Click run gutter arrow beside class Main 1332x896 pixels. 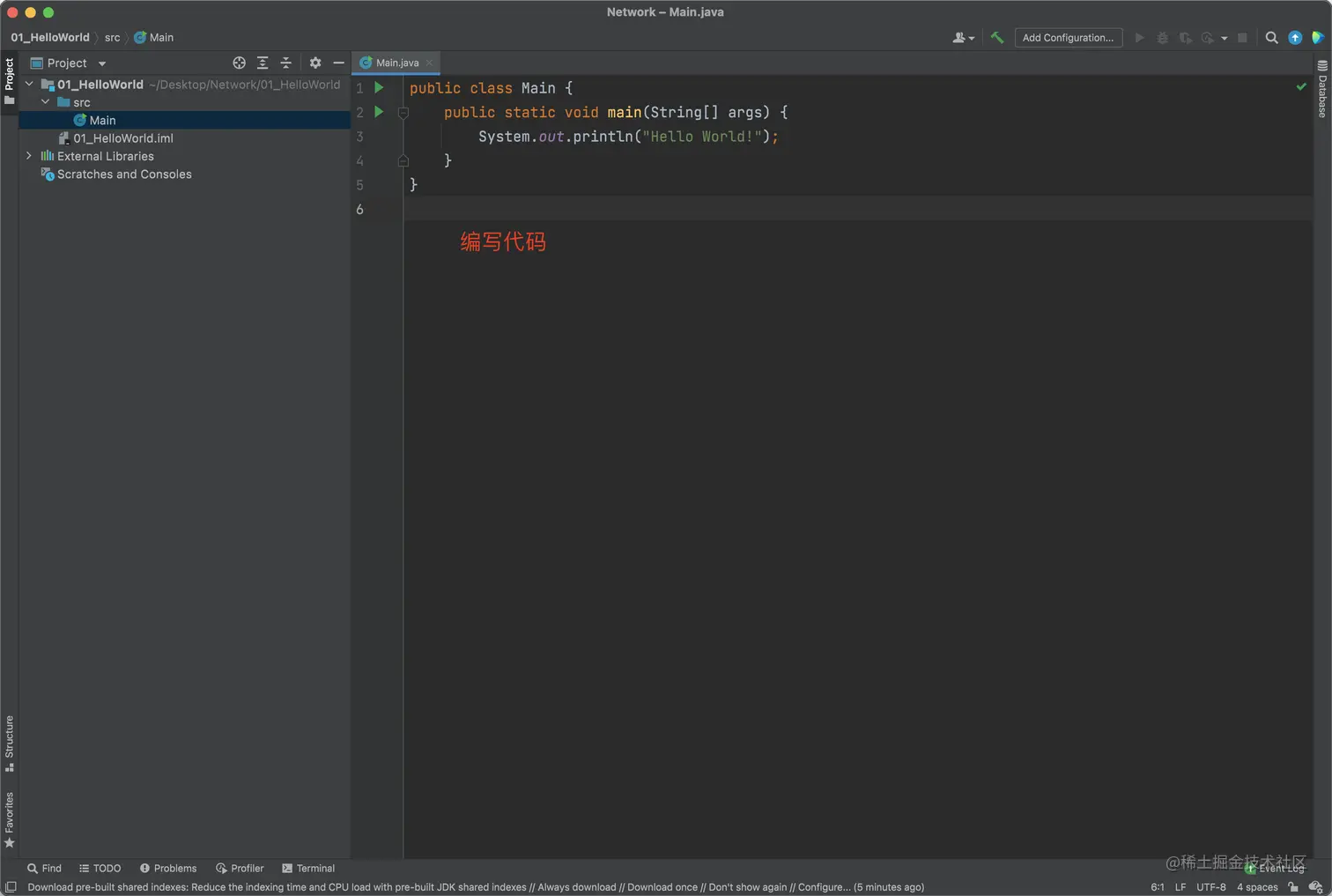(x=379, y=88)
